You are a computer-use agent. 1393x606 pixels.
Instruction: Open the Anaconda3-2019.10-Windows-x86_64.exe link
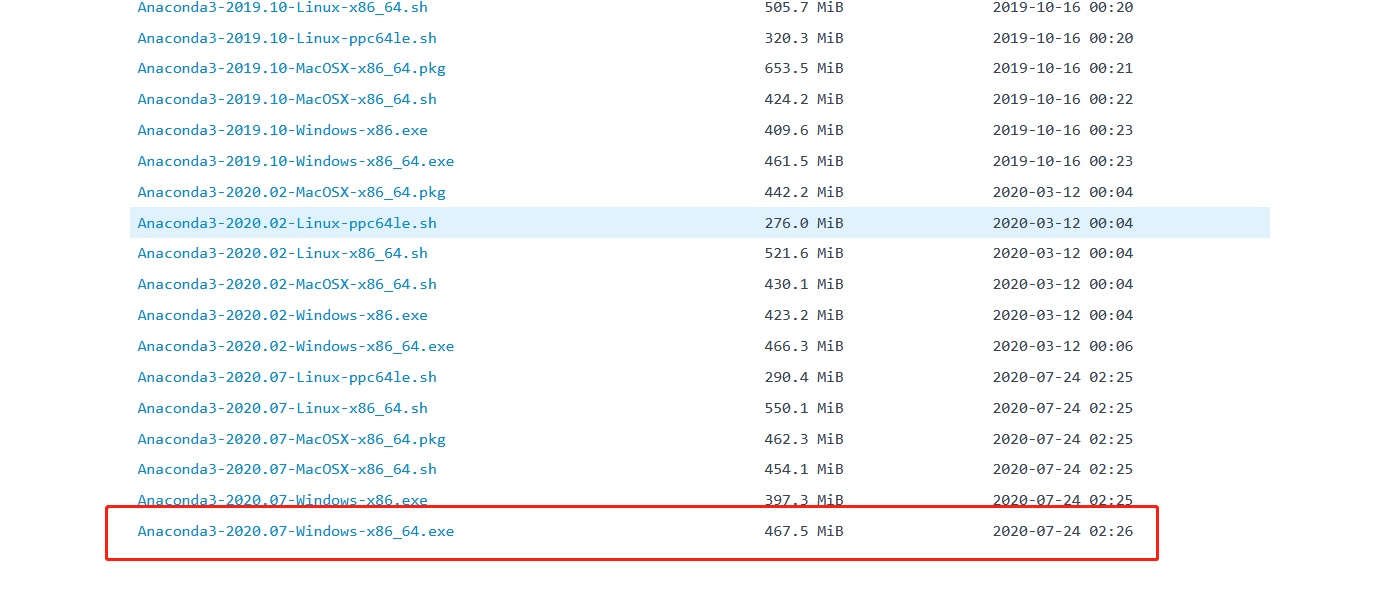296,162
